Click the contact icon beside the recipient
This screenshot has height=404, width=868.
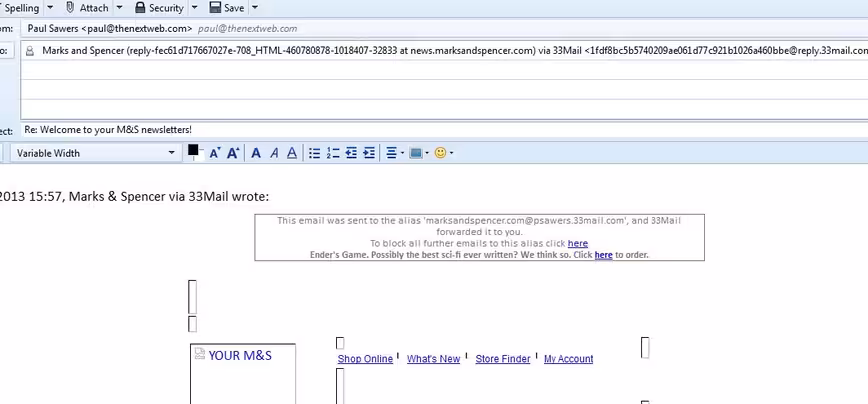click(x=30, y=50)
